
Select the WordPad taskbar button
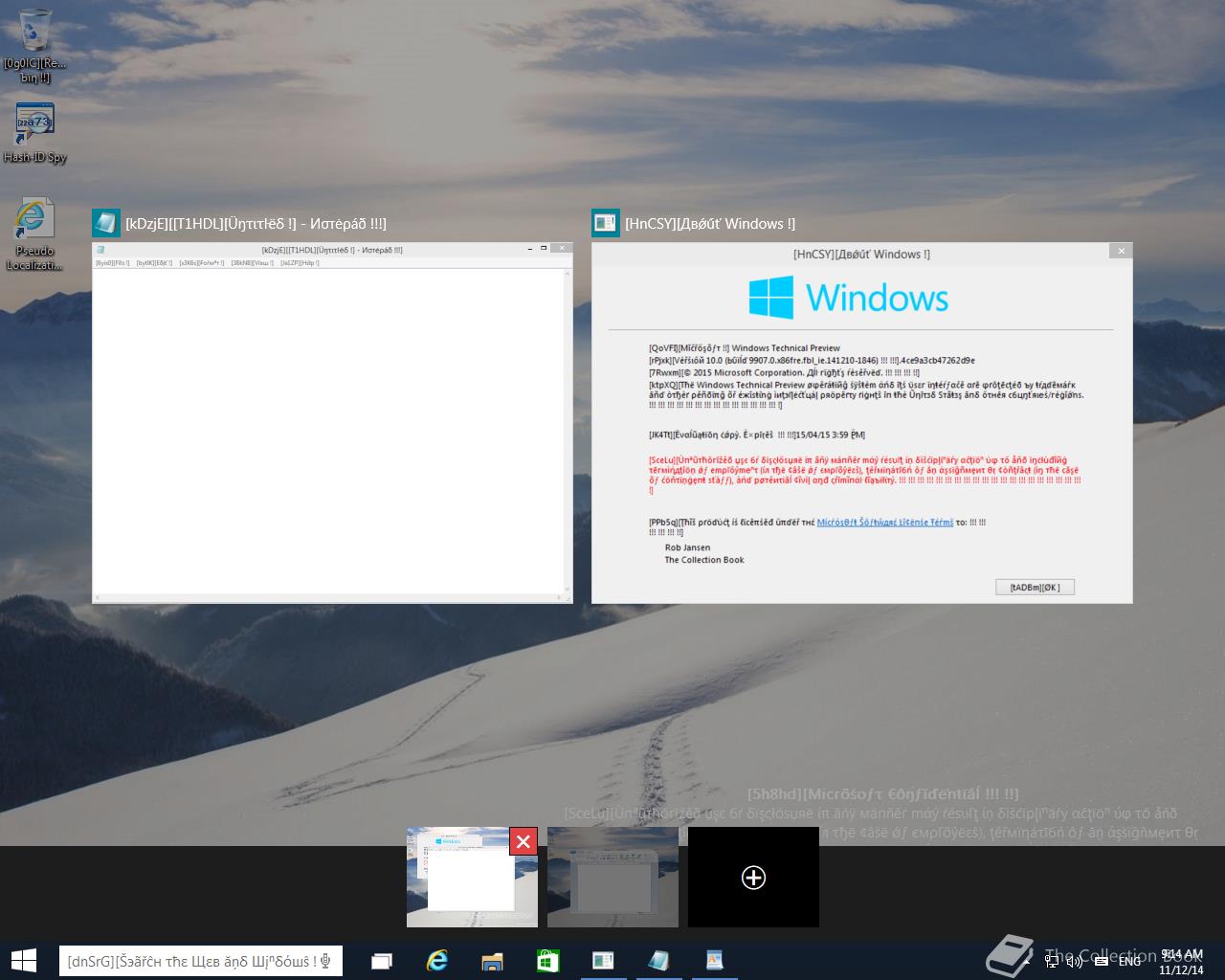714,961
